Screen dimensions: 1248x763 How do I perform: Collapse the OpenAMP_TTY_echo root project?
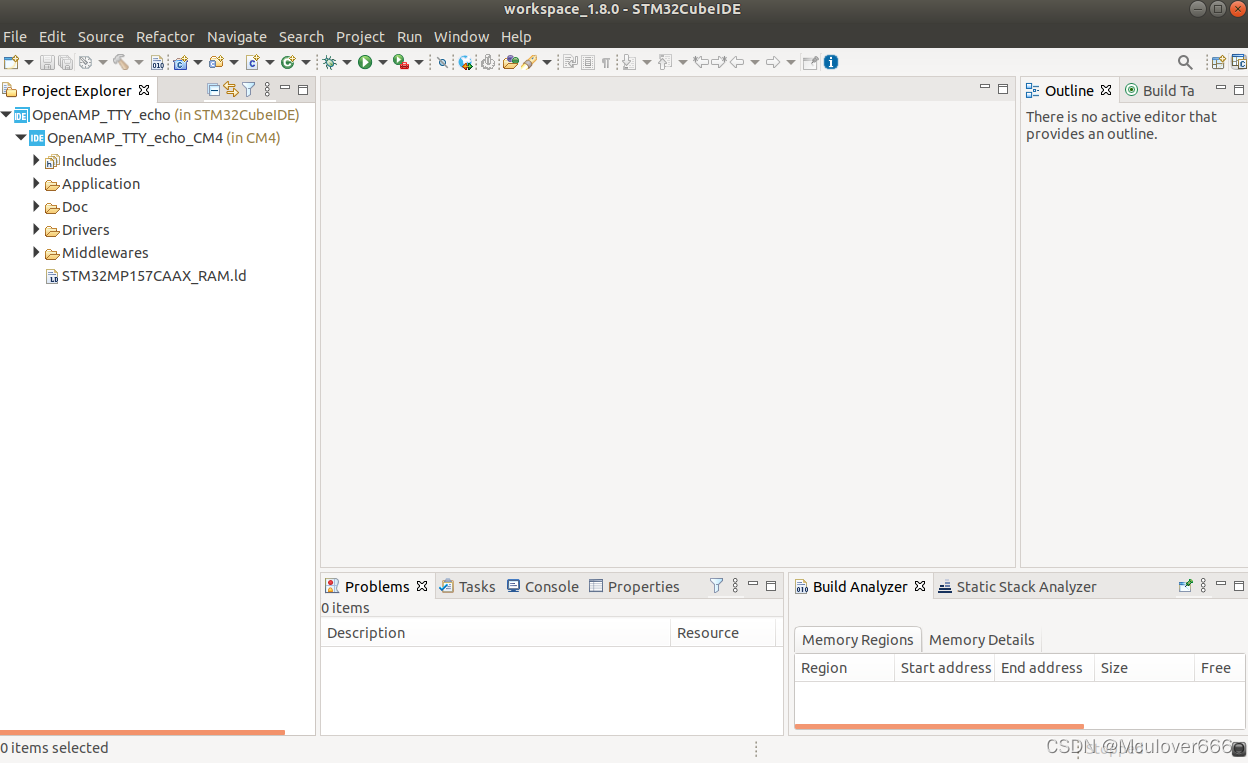click(x=6, y=115)
